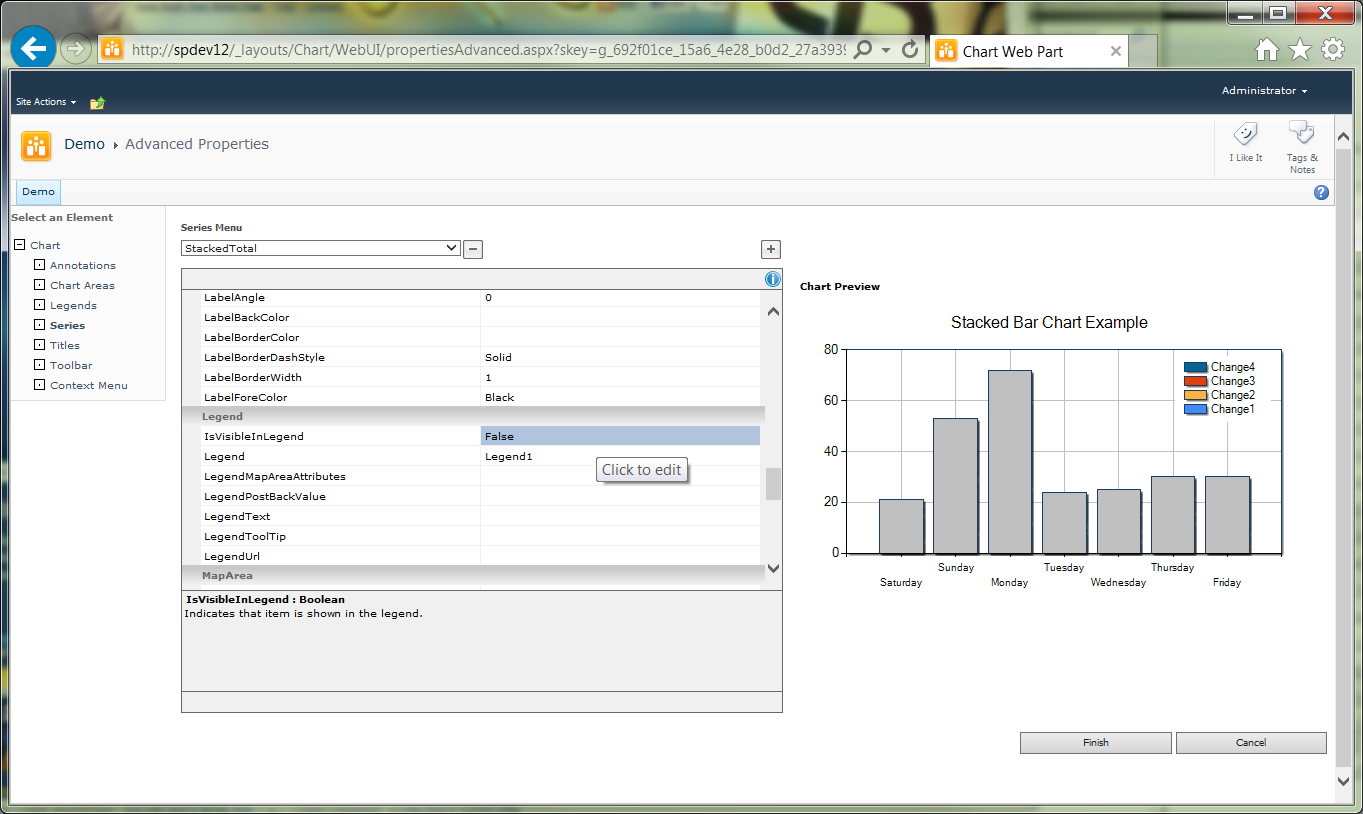Edit the Legend value Legend1
1363x814 pixels.
click(620, 456)
